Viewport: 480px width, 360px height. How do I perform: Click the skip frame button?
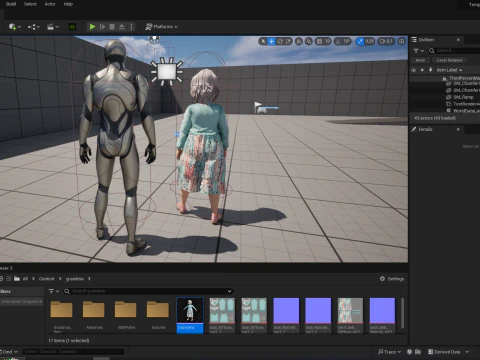(x=102, y=27)
